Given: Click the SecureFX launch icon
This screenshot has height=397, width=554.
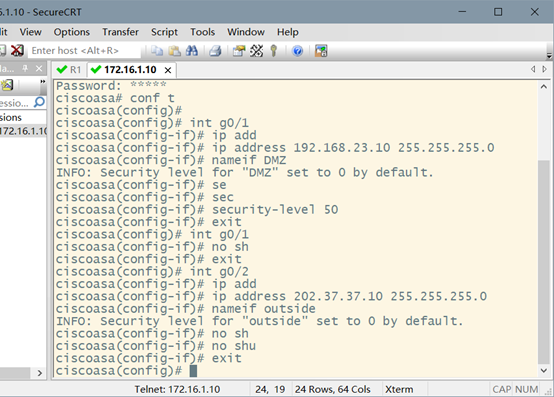Looking at the screenshot, I should click(x=321, y=51).
